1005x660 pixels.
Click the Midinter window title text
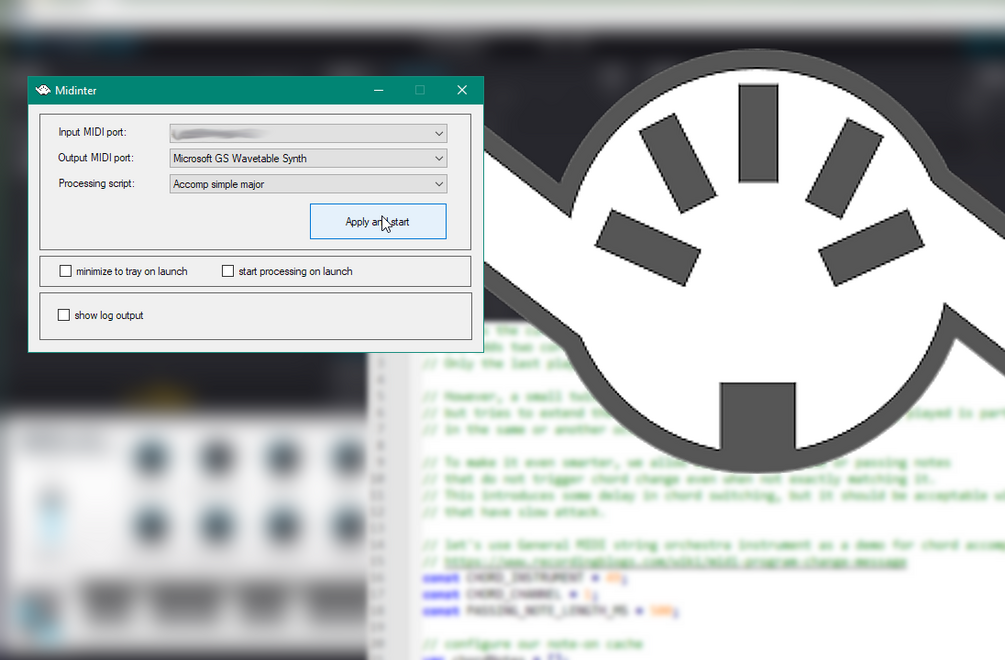(x=76, y=90)
